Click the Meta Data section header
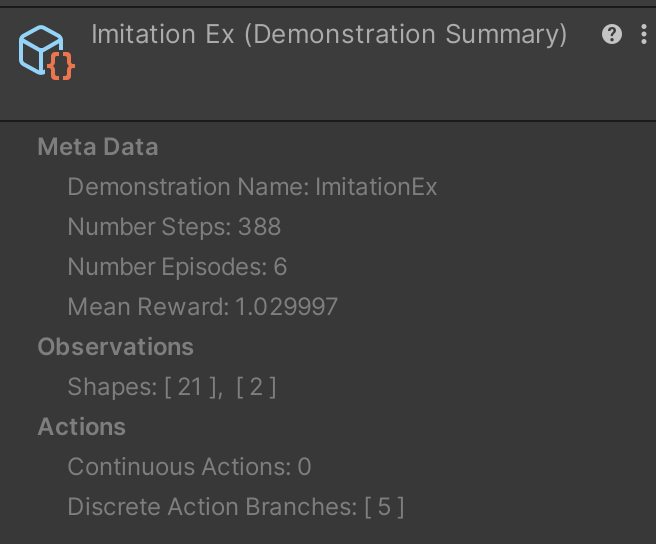This screenshot has height=544, width=656. click(98, 147)
